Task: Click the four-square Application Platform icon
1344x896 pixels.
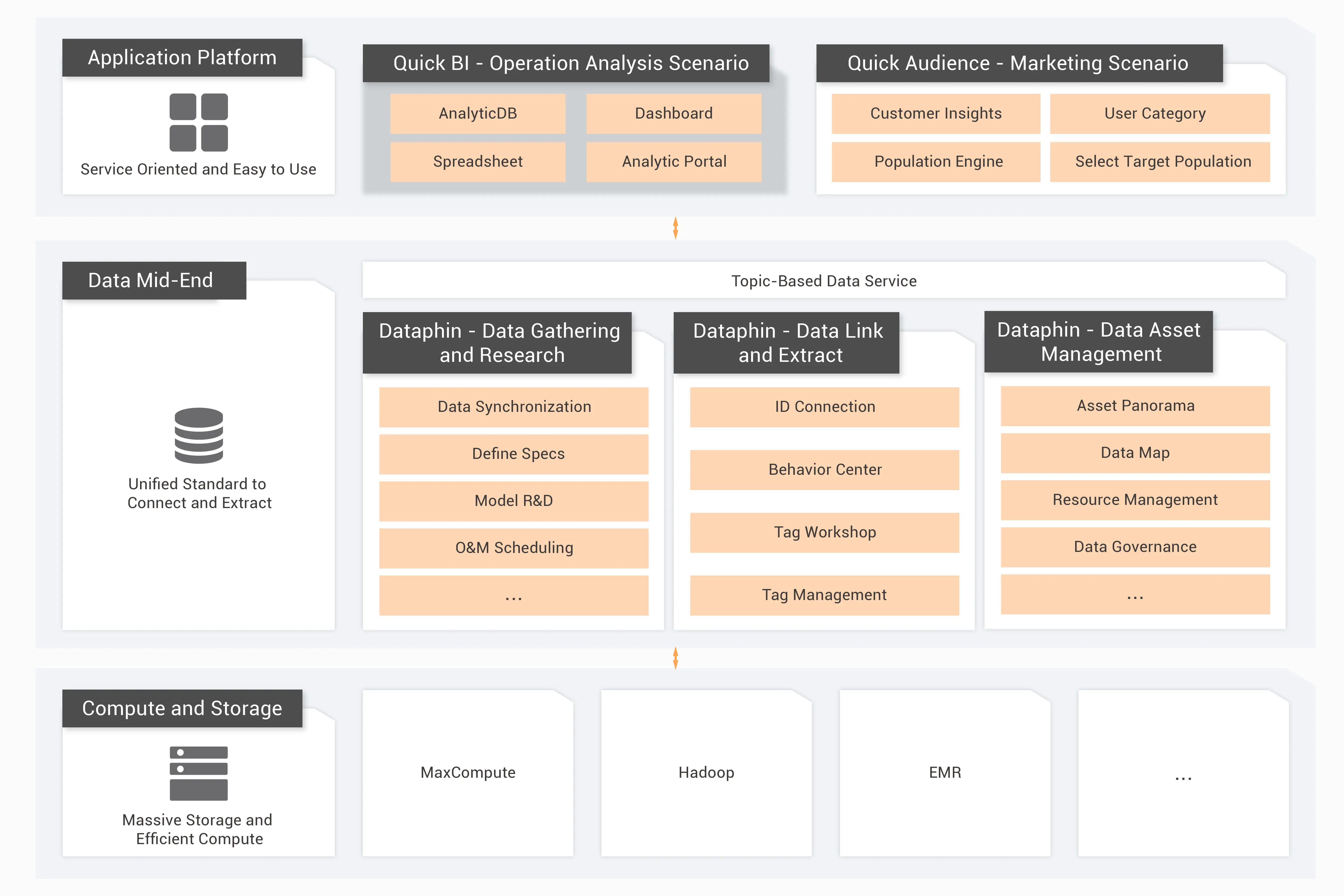Action: pyautogui.click(x=198, y=122)
